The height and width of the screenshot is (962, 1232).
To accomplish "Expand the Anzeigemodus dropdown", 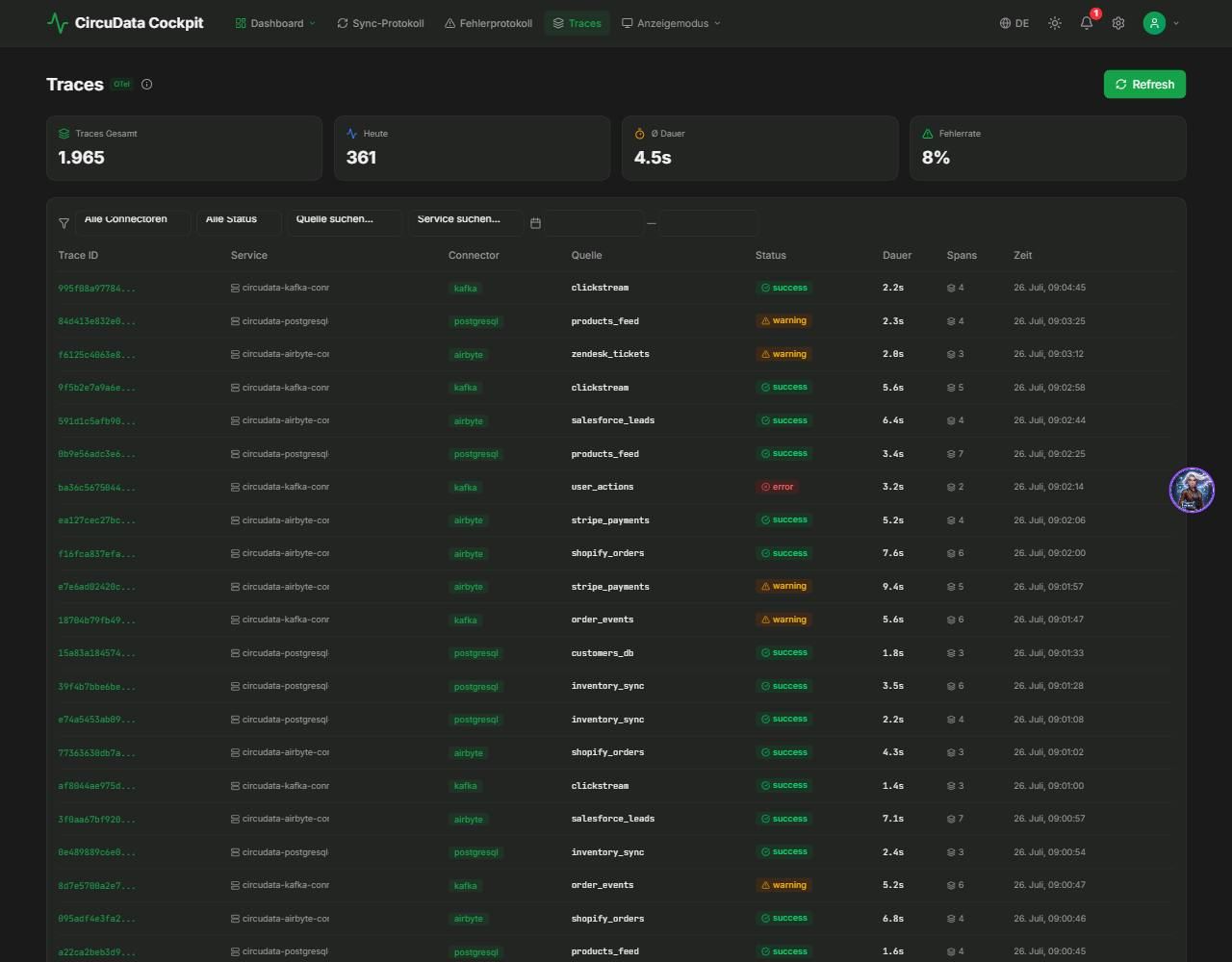I will point(671,23).
